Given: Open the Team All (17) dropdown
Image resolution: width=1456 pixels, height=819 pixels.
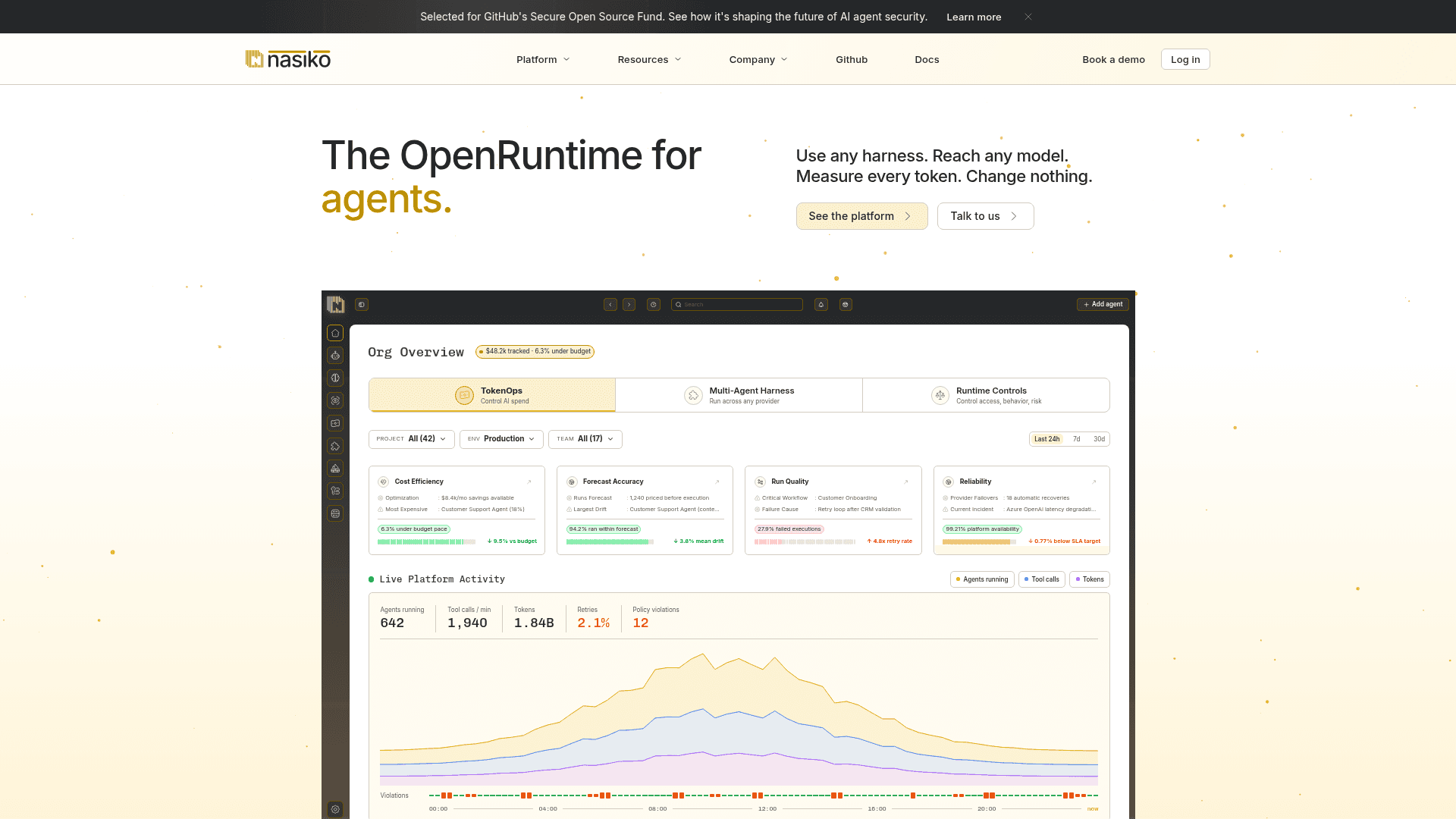Looking at the screenshot, I should tap(585, 439).
